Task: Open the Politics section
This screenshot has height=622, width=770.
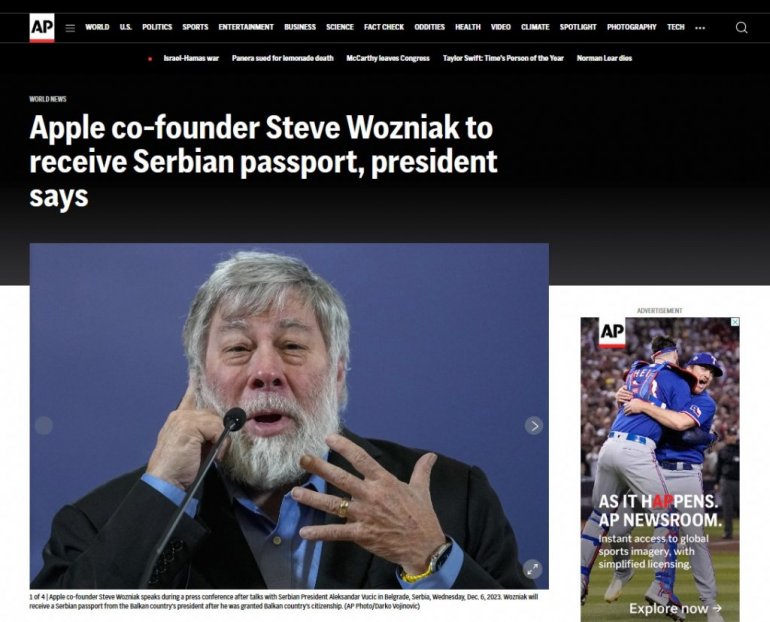Action: tap(157, 27)
